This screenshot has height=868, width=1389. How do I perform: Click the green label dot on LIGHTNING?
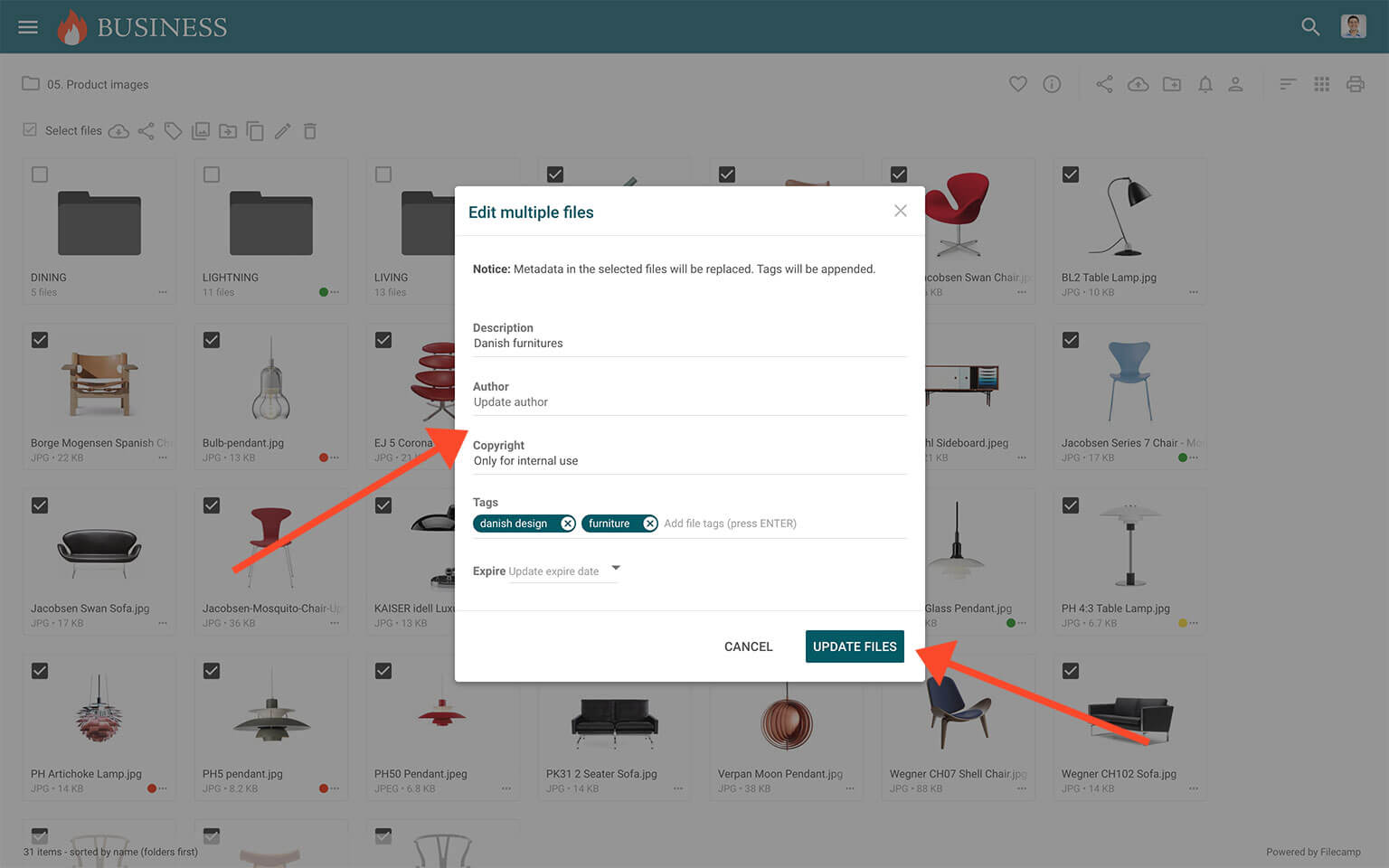pyautogui.click(x=323, y=292)
